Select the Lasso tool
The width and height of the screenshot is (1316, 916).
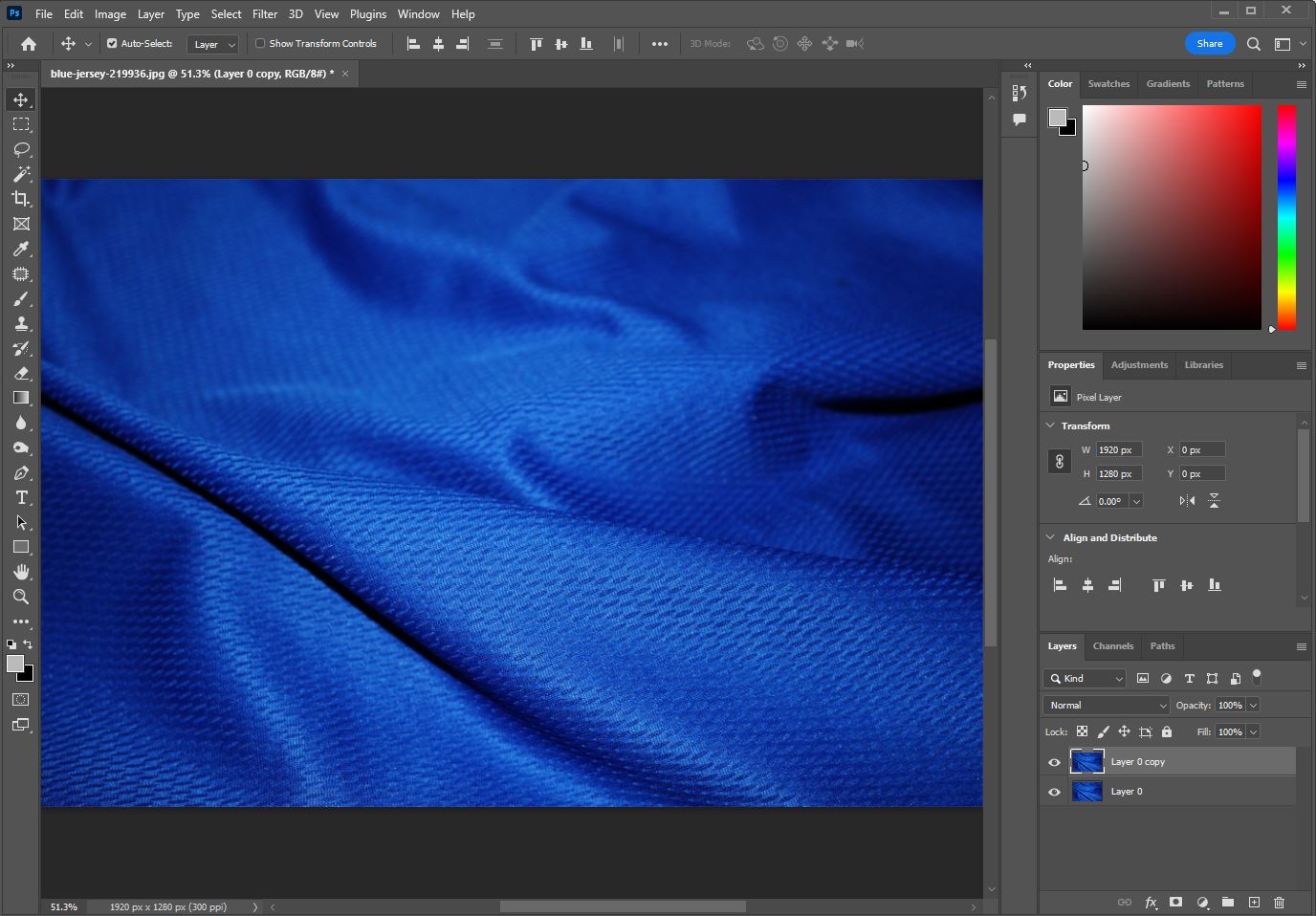click(x=21, y=149)
